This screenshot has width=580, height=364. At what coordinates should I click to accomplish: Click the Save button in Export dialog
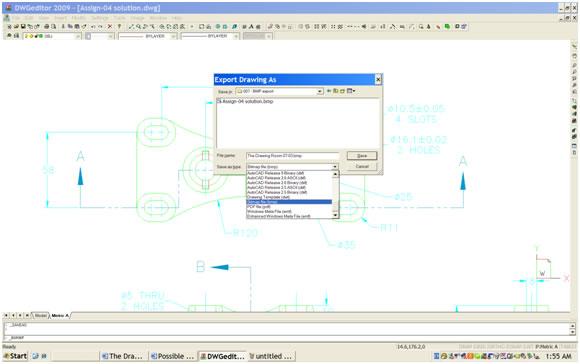click(x=362, y=156)
